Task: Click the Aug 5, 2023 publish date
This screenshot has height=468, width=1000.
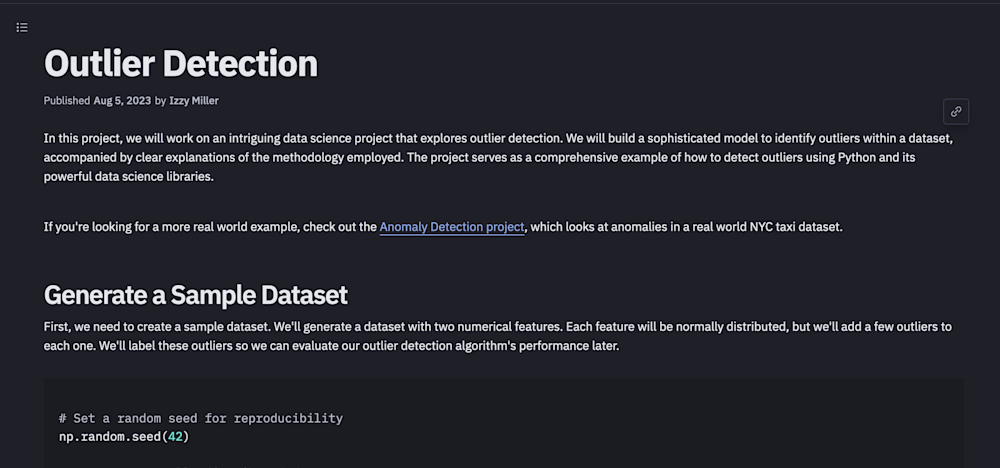Action: (x=122, y=100)
